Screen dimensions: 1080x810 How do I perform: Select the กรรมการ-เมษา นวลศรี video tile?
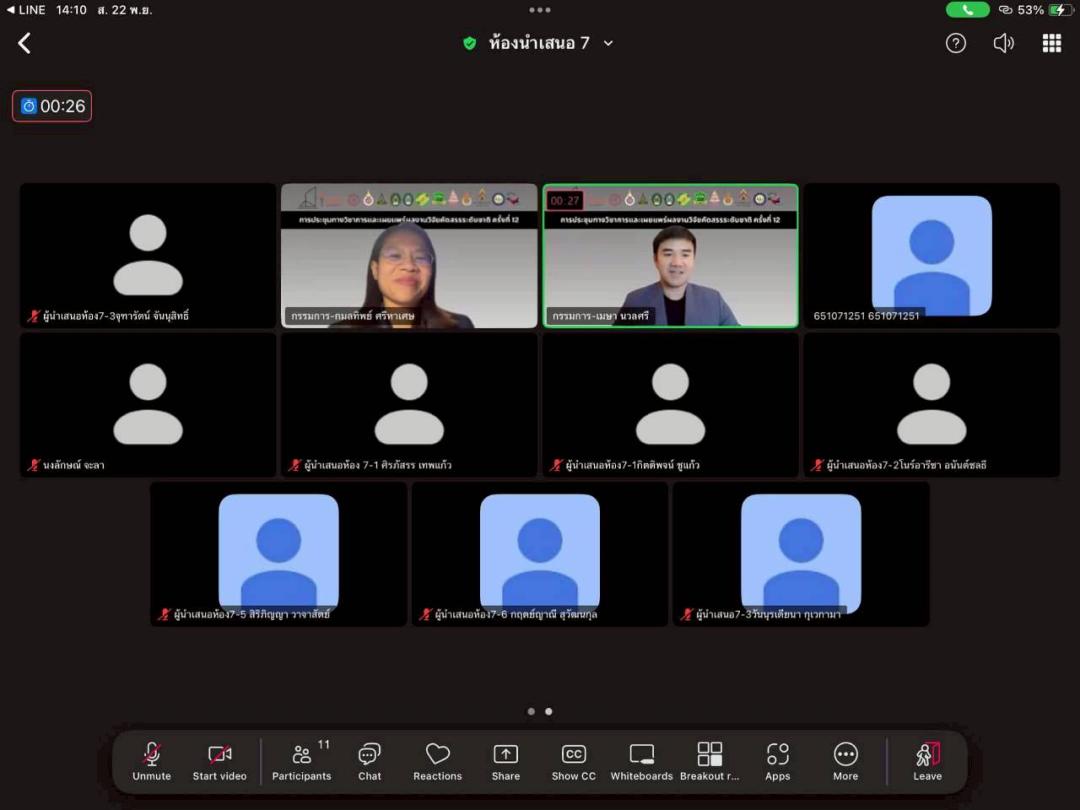point(670,255)
